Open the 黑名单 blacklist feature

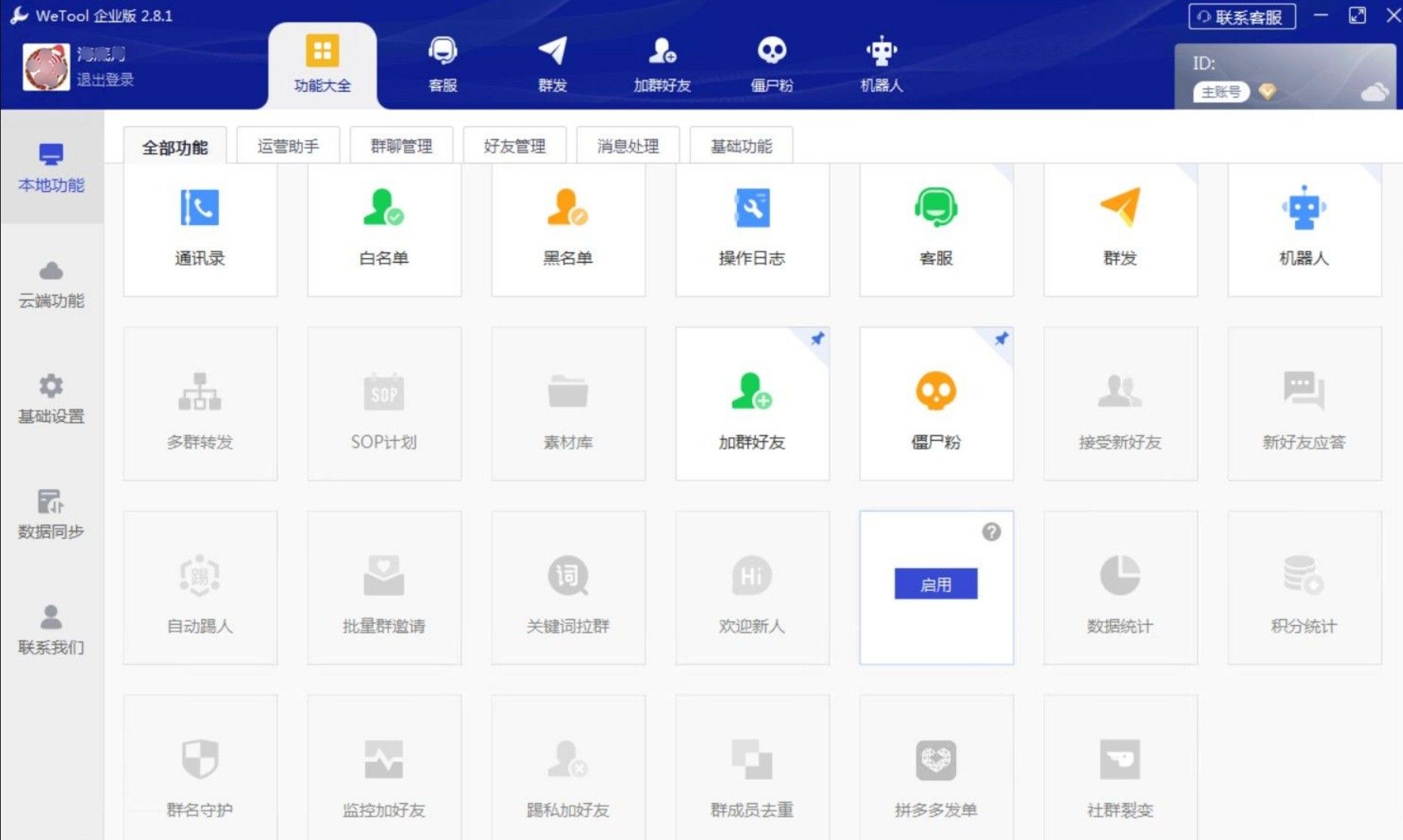pyautogui.click(x=567, y=208)
